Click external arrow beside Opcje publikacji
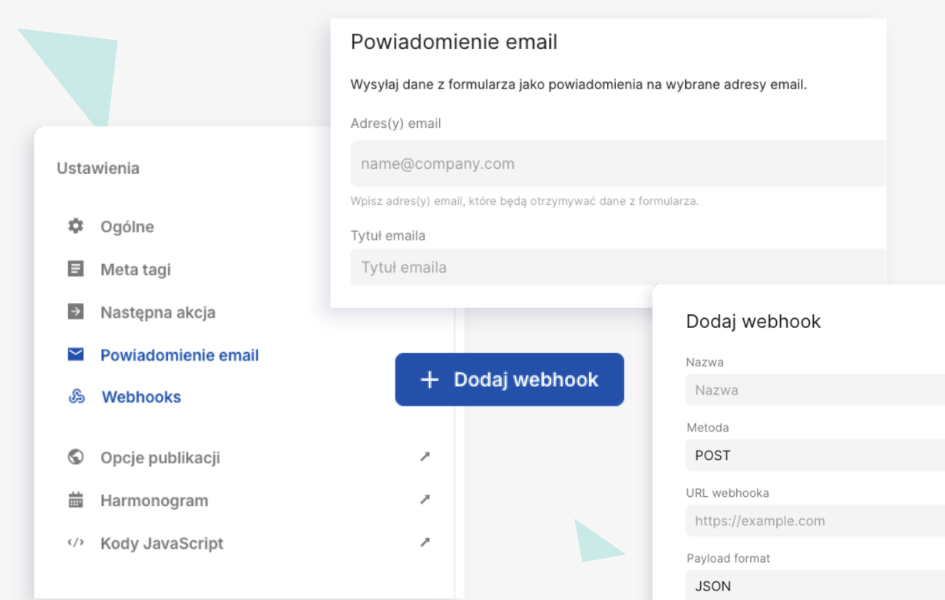Image resolution: width=945 pixels, height=600 pixels. tap(425, 457)
